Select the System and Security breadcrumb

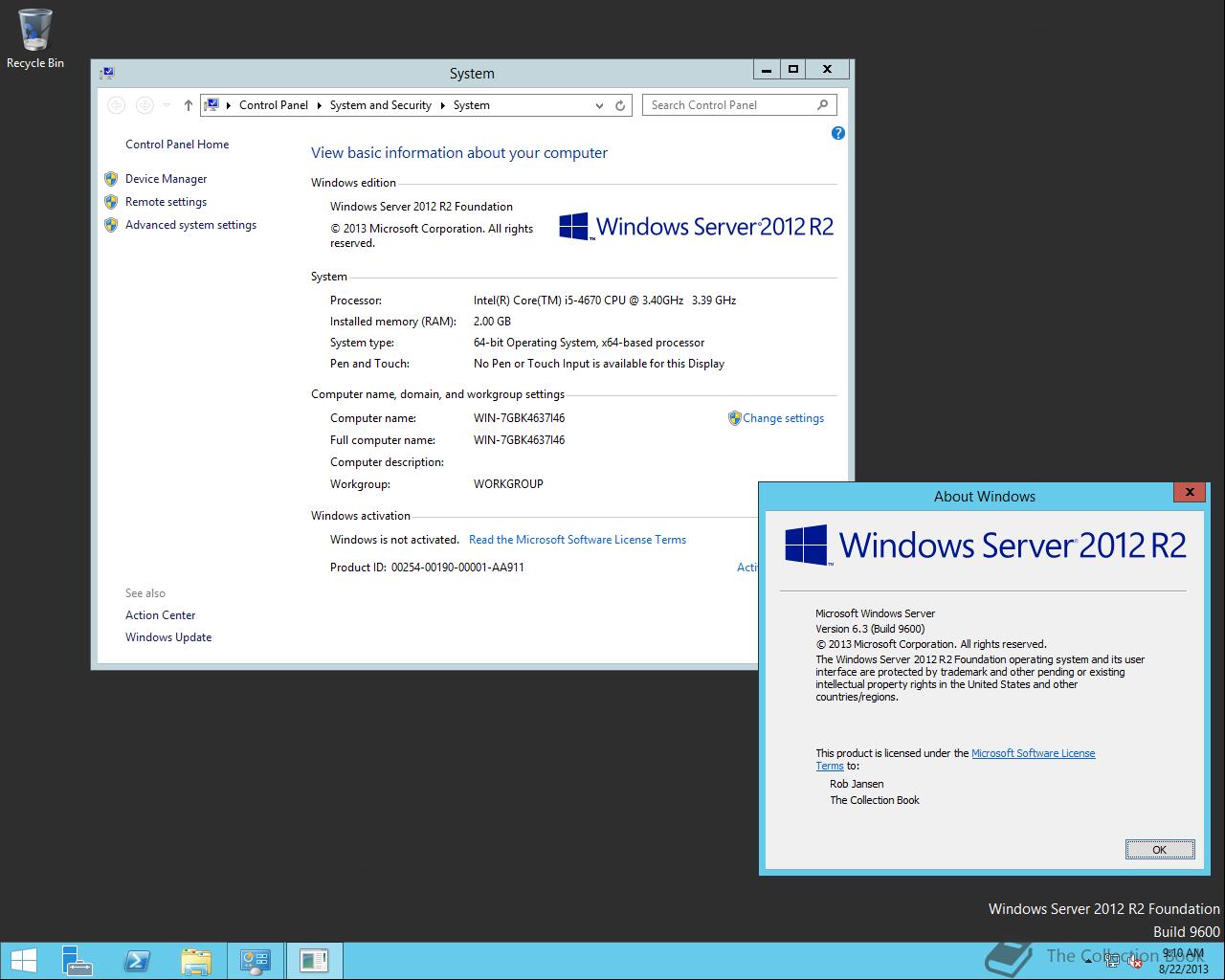(x=381, y=105)
